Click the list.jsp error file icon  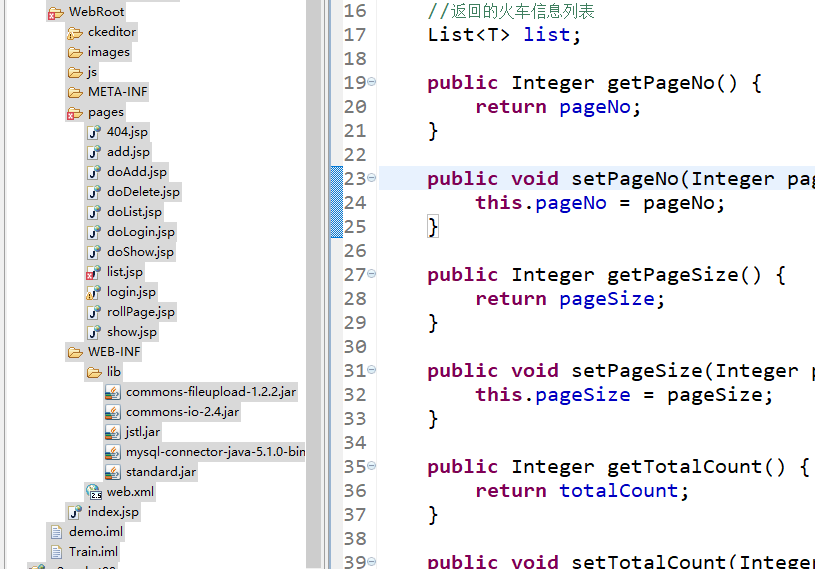[x=94, y=272]
